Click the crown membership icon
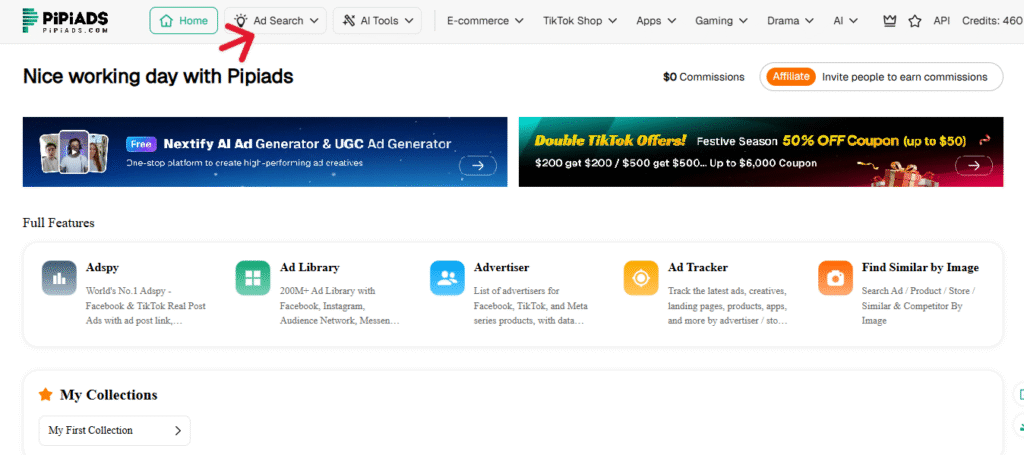The height and width of the screenshot is (455, 1024). pyautogui.click(x=889, y=21)
